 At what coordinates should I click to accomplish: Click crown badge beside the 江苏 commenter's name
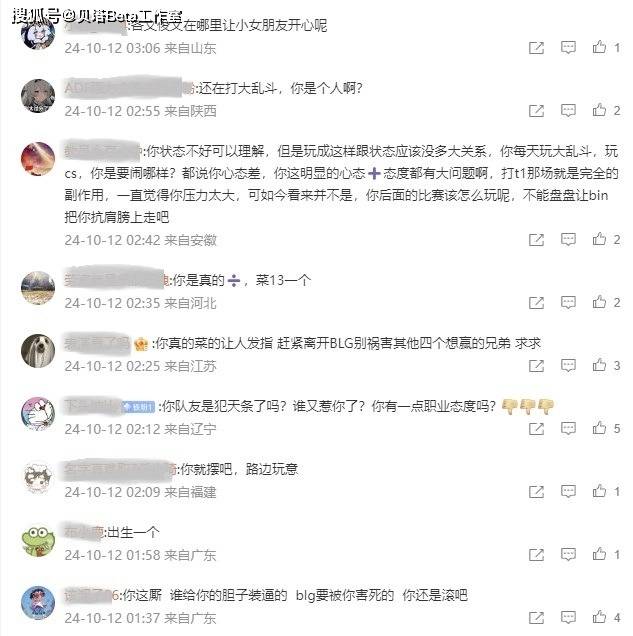(140, 344)
